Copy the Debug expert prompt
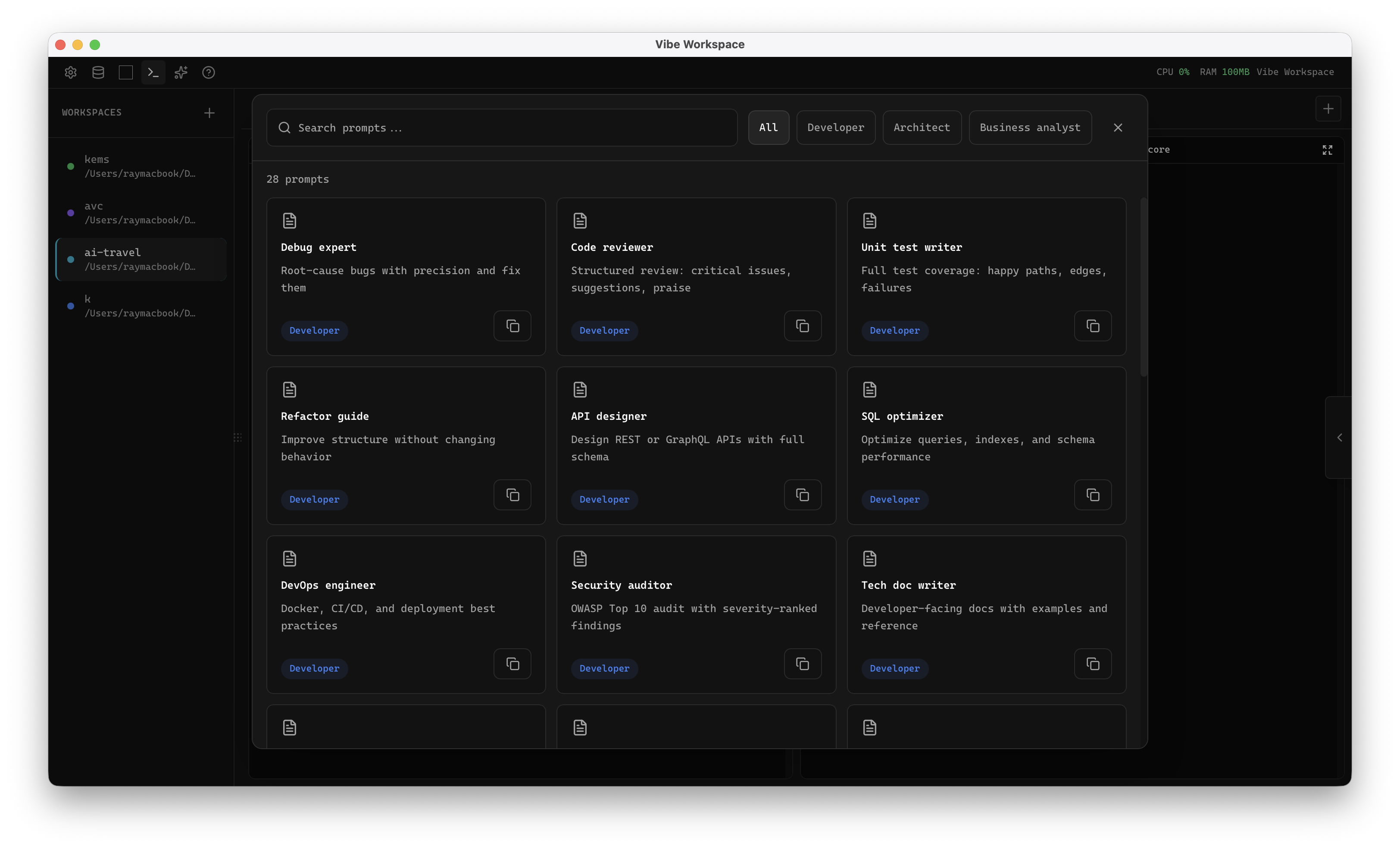Screen dimensions: 1400x850 [512, 325]
